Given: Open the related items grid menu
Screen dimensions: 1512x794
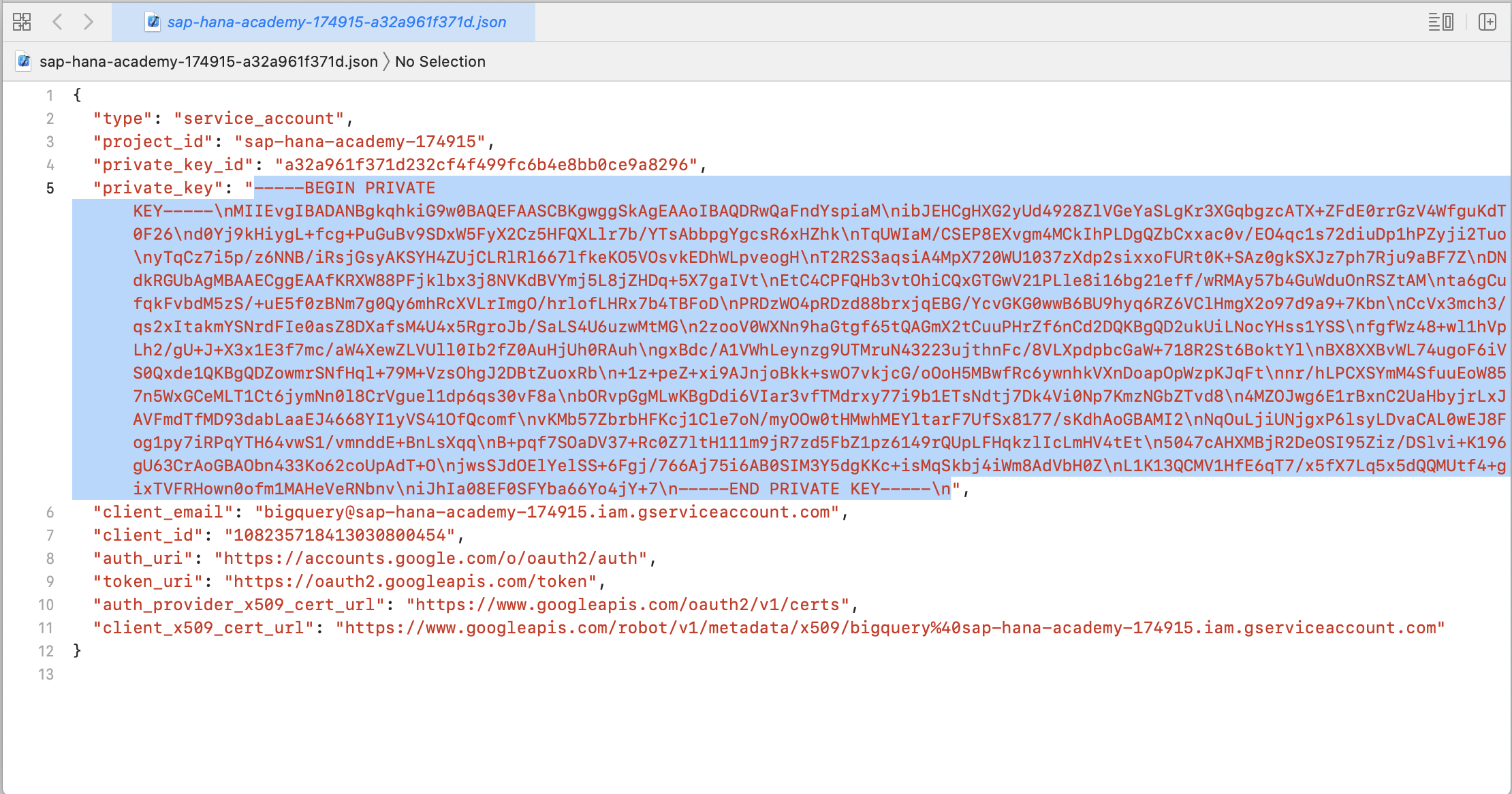Looking at the screenshot, I should [x=22, y=22].
